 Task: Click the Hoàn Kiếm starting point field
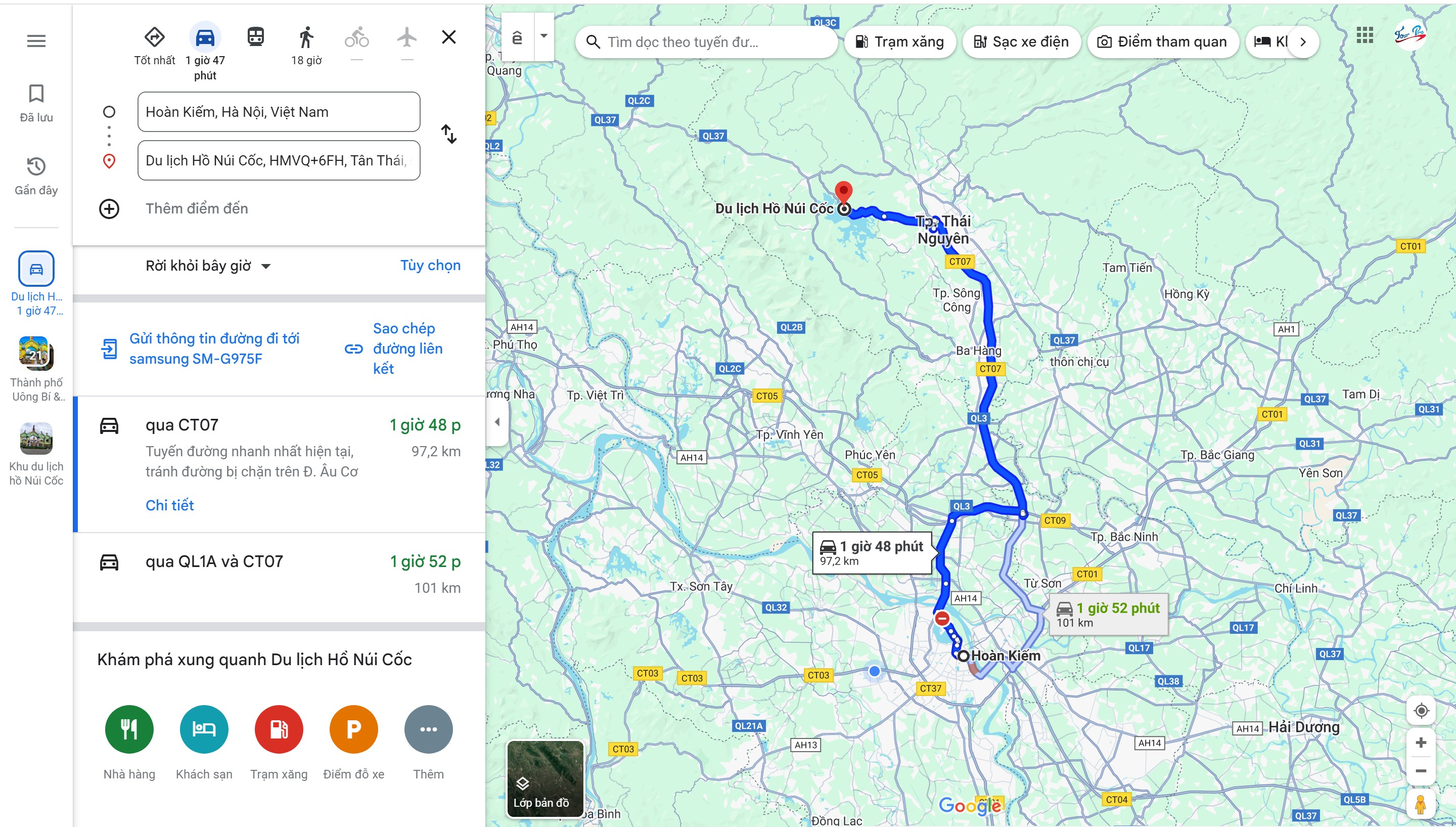pos(279,112)
